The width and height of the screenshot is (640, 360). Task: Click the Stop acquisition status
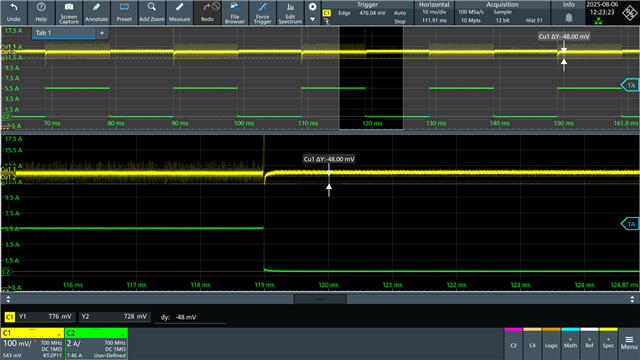click(x=400, y=21)
